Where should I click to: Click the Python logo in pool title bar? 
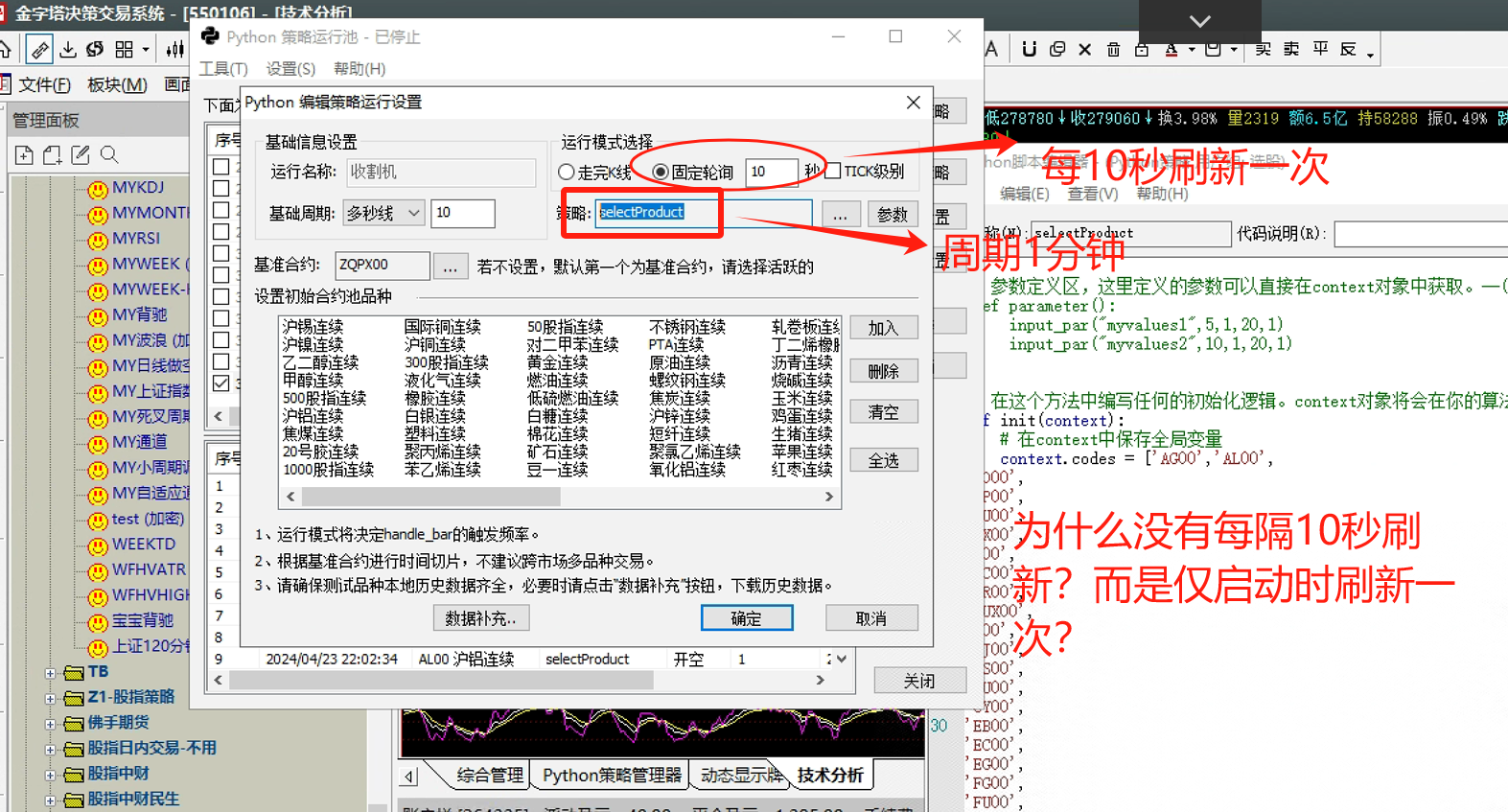pos(211,36)
